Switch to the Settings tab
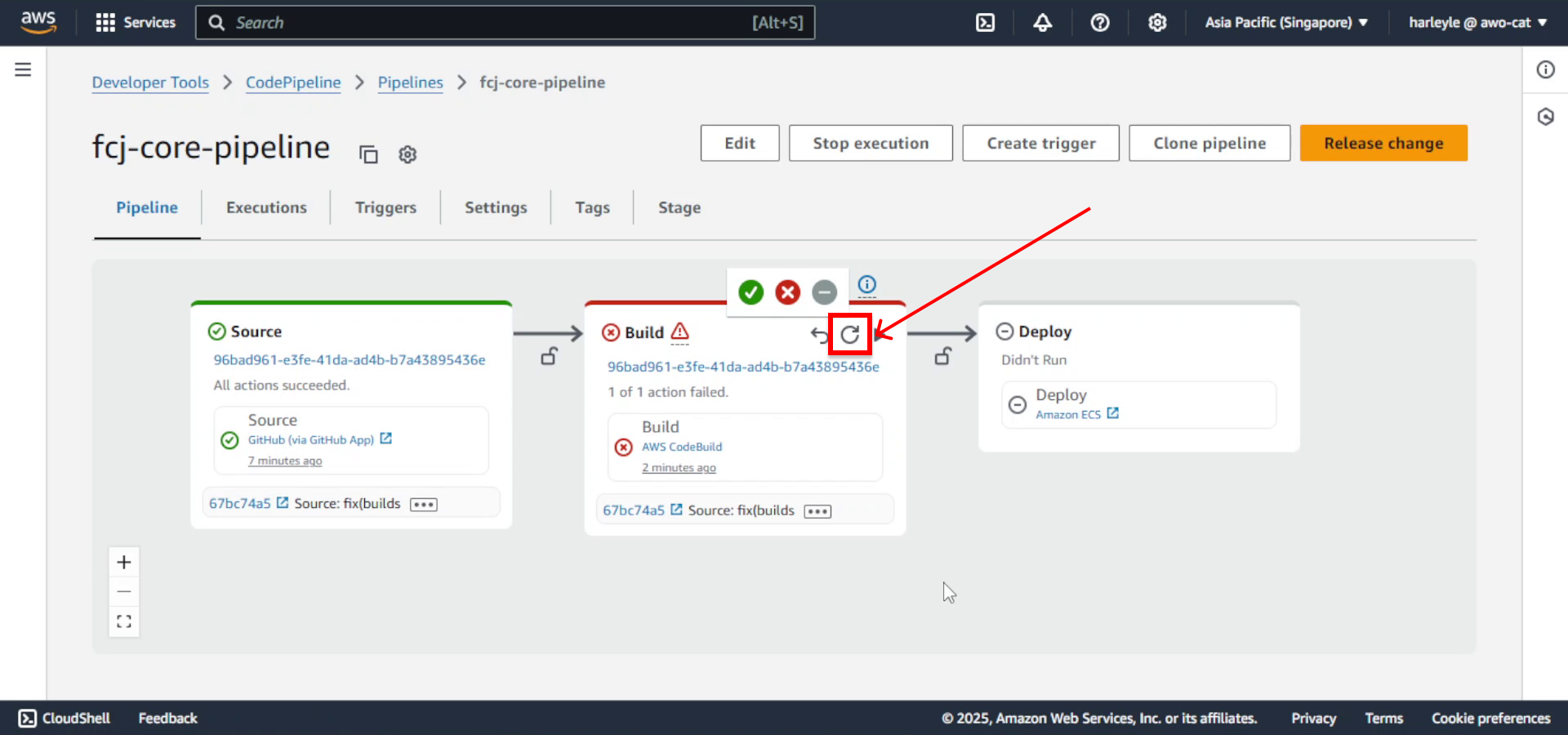The width and height of the screenshot is (1568, 735). (496, 207)
